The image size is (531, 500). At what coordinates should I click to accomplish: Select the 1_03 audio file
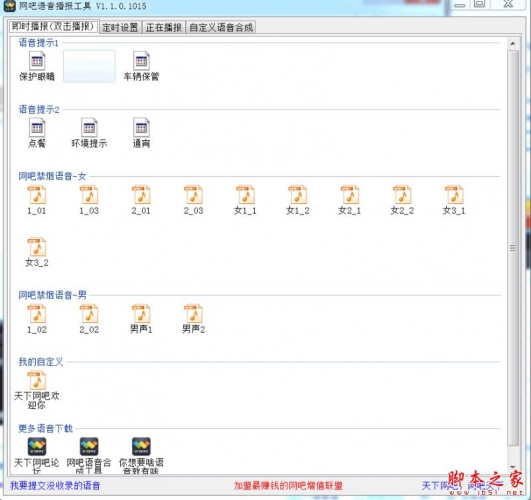coord(89,200)
